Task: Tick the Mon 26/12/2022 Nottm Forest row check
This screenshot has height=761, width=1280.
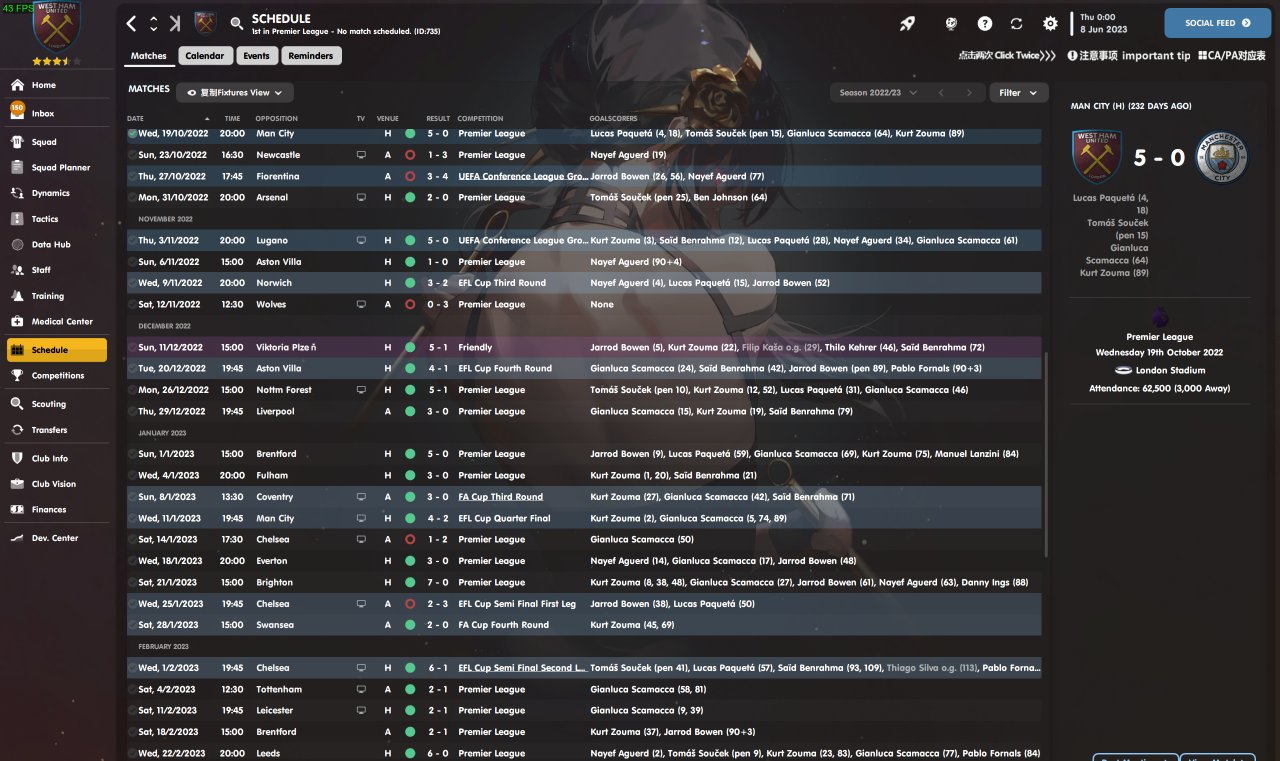Action: tap(132, 390)
